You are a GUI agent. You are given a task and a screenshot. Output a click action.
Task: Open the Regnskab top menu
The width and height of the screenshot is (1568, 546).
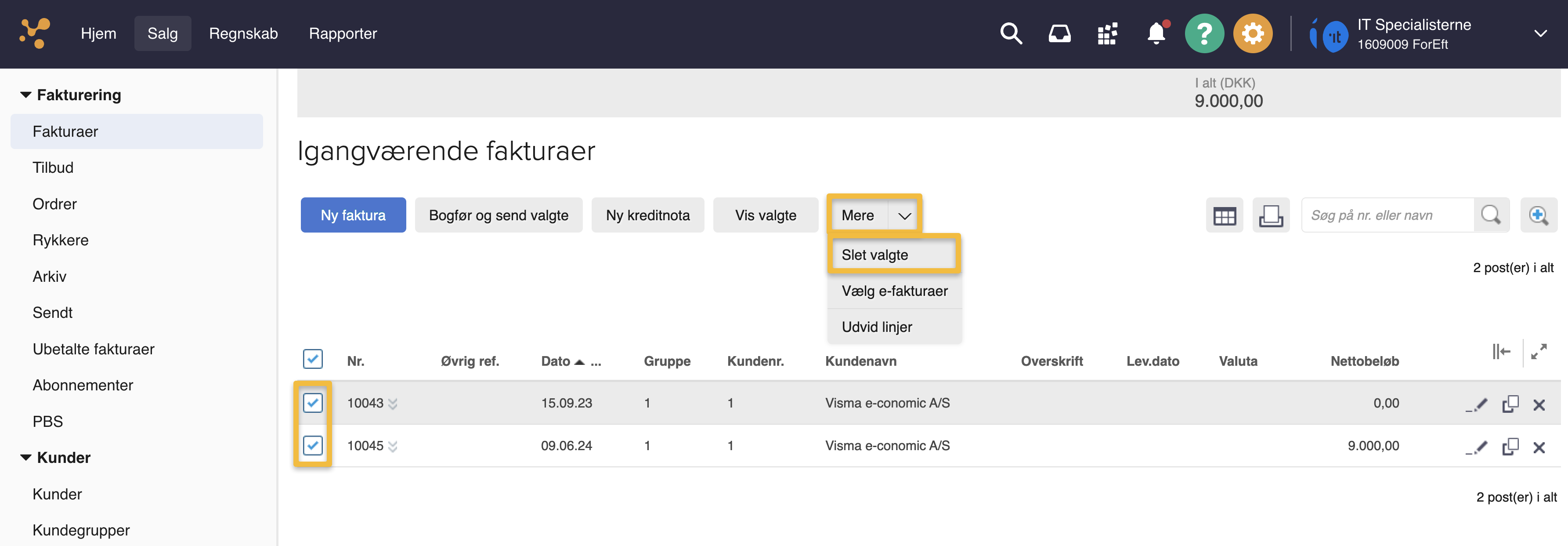(243, 33)
